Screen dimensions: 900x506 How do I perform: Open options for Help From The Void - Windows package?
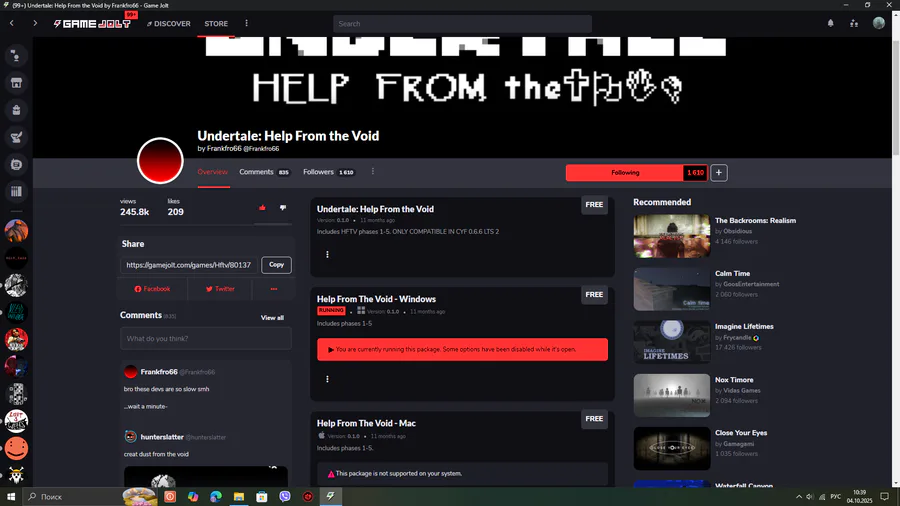click(327, 379)
